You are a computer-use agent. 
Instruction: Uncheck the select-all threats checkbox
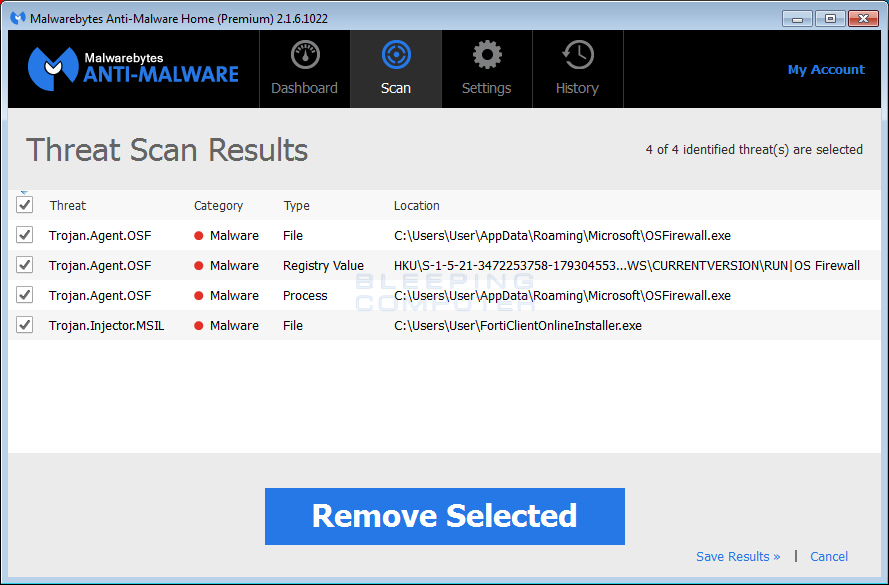[24, 204]
